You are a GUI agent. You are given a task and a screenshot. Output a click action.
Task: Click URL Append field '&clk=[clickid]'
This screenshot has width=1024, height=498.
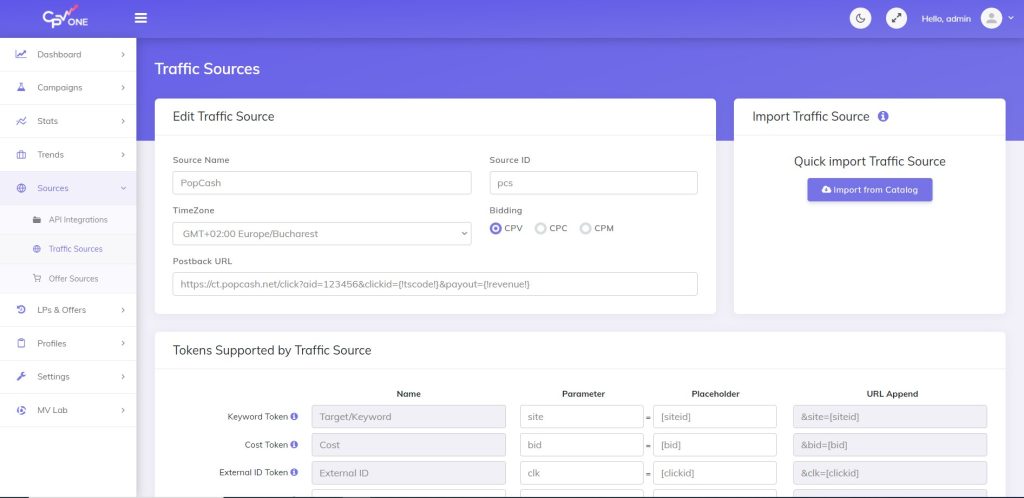[889, 473]
